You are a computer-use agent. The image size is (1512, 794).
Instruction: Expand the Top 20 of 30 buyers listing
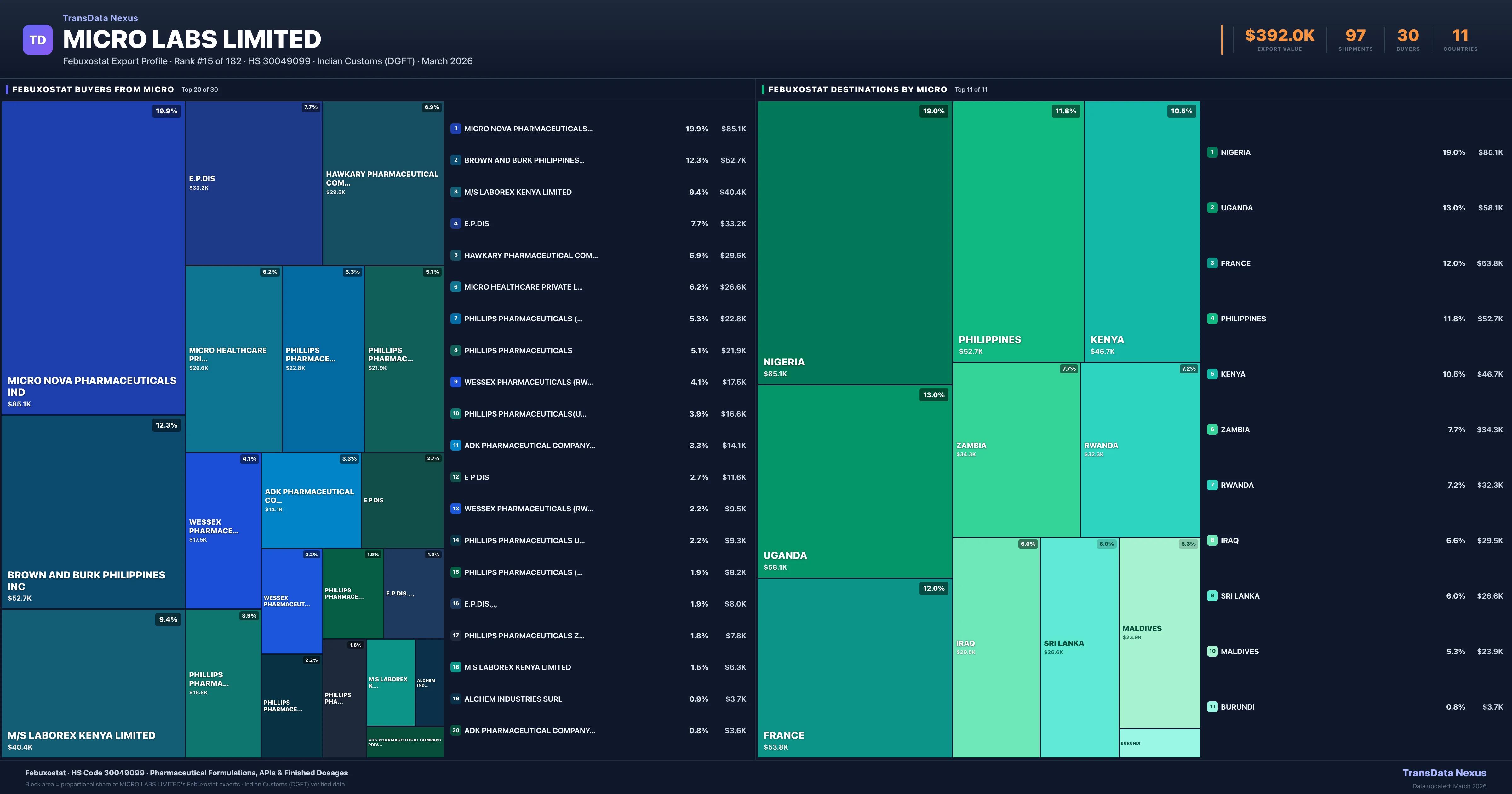click(200, 89)
